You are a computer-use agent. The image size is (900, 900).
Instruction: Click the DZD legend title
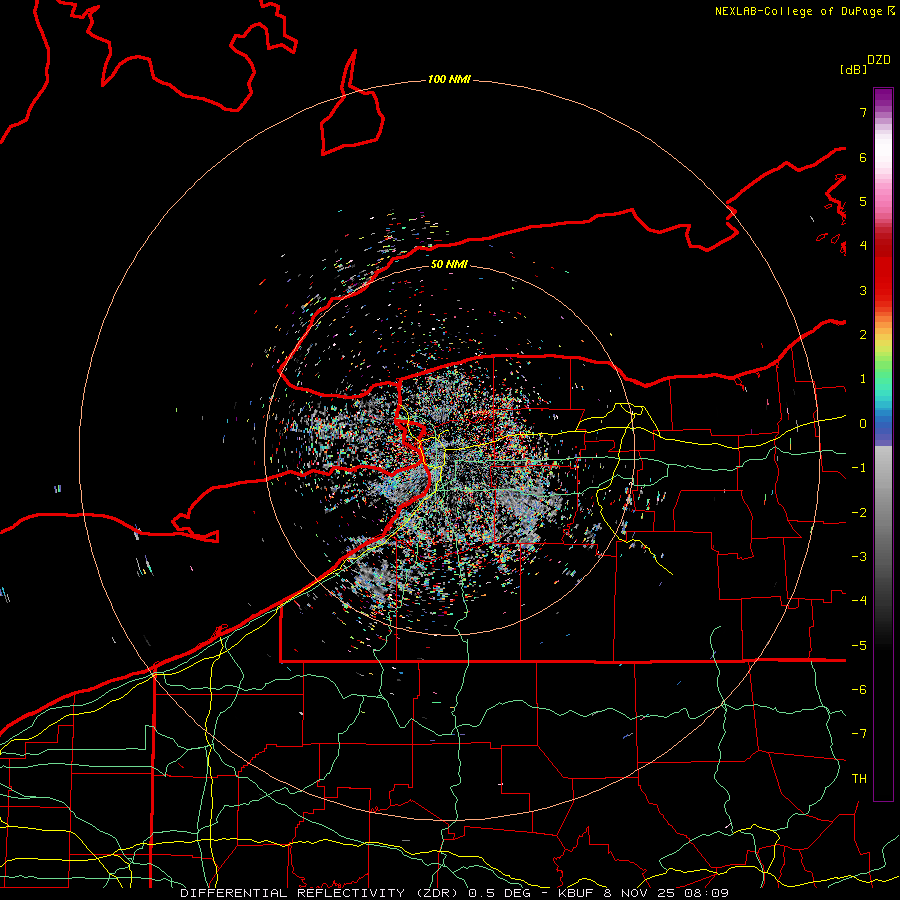click(879, 60)
